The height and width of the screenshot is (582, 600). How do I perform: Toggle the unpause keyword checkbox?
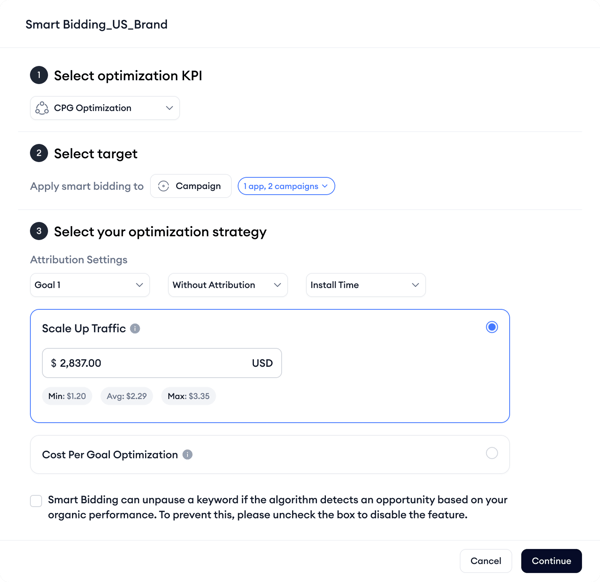[x=36, y=500]
